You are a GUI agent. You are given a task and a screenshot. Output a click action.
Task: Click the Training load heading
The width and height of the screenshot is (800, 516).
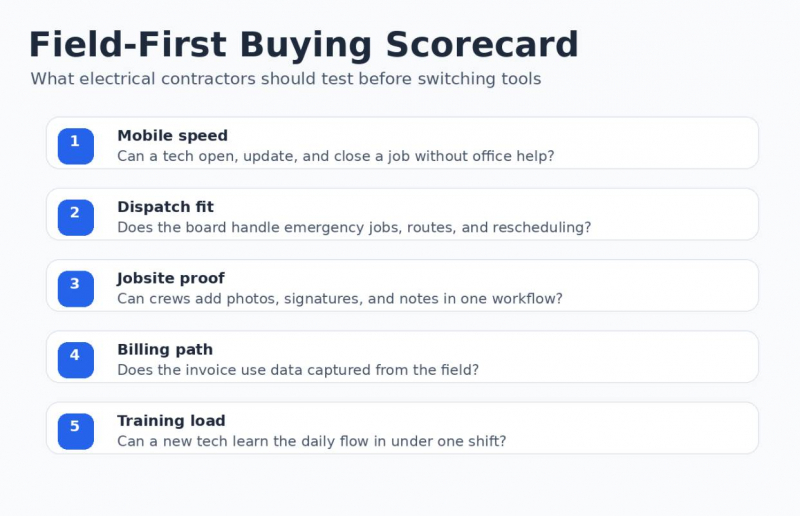click(x=171, y=421)
